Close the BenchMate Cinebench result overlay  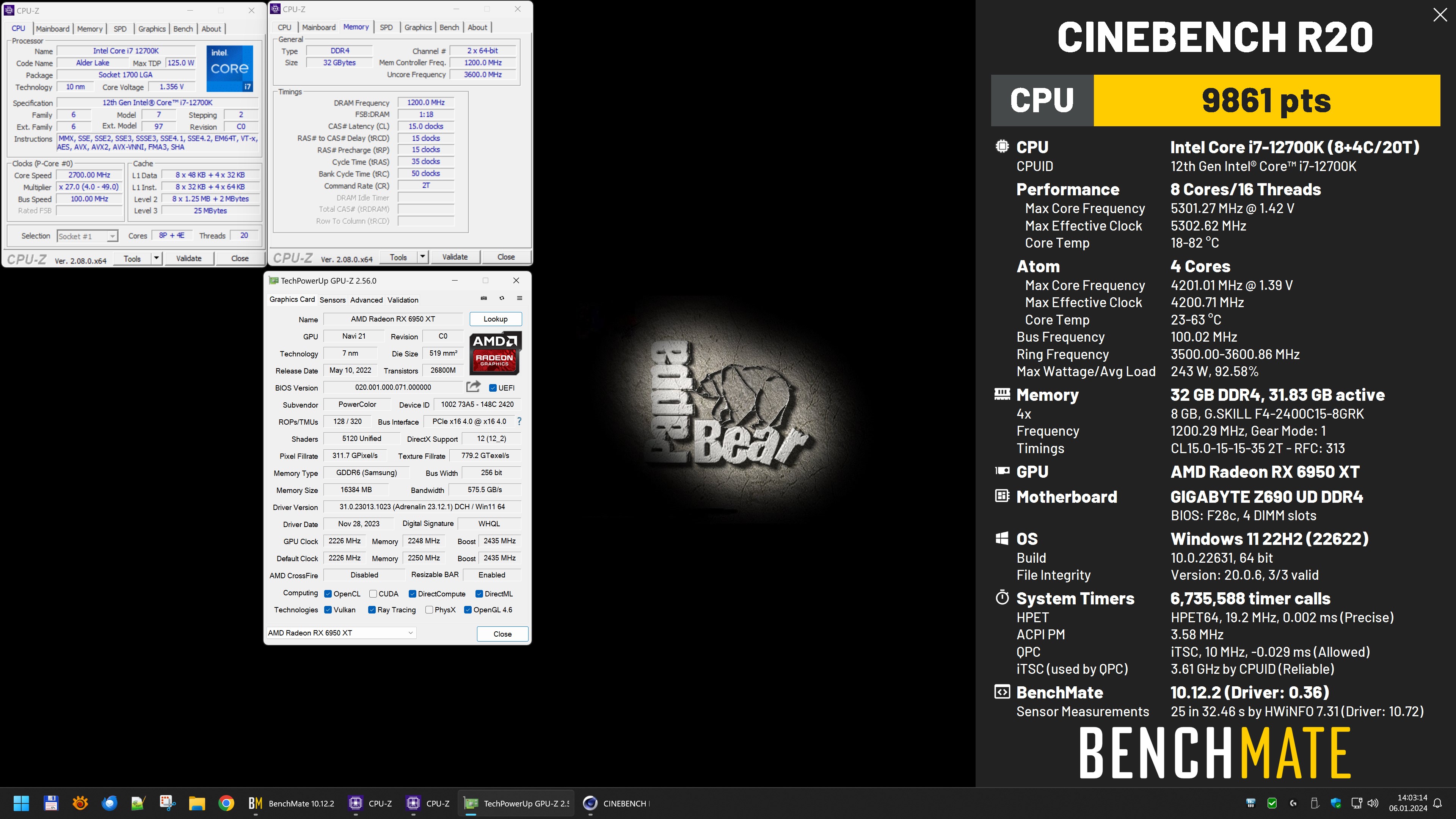[1440, 15]
